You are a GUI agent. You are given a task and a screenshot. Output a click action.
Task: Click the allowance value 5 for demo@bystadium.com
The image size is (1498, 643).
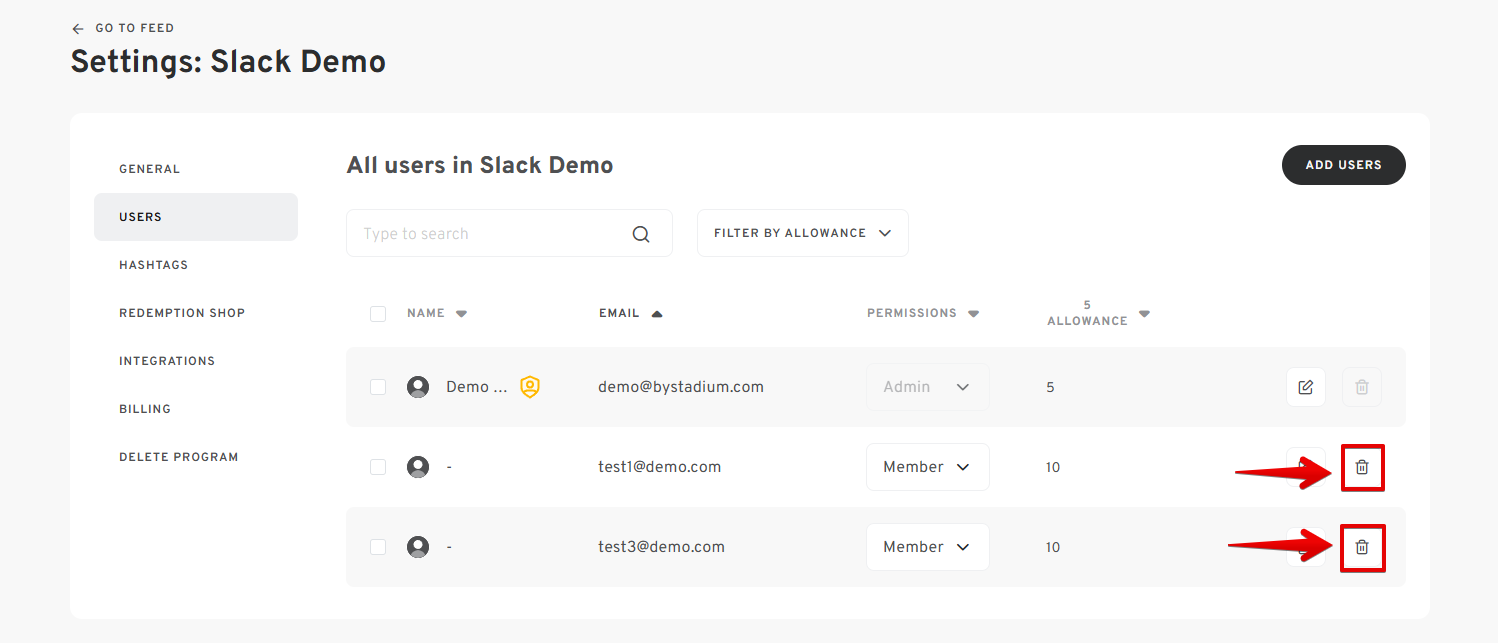pos(1050,387)
